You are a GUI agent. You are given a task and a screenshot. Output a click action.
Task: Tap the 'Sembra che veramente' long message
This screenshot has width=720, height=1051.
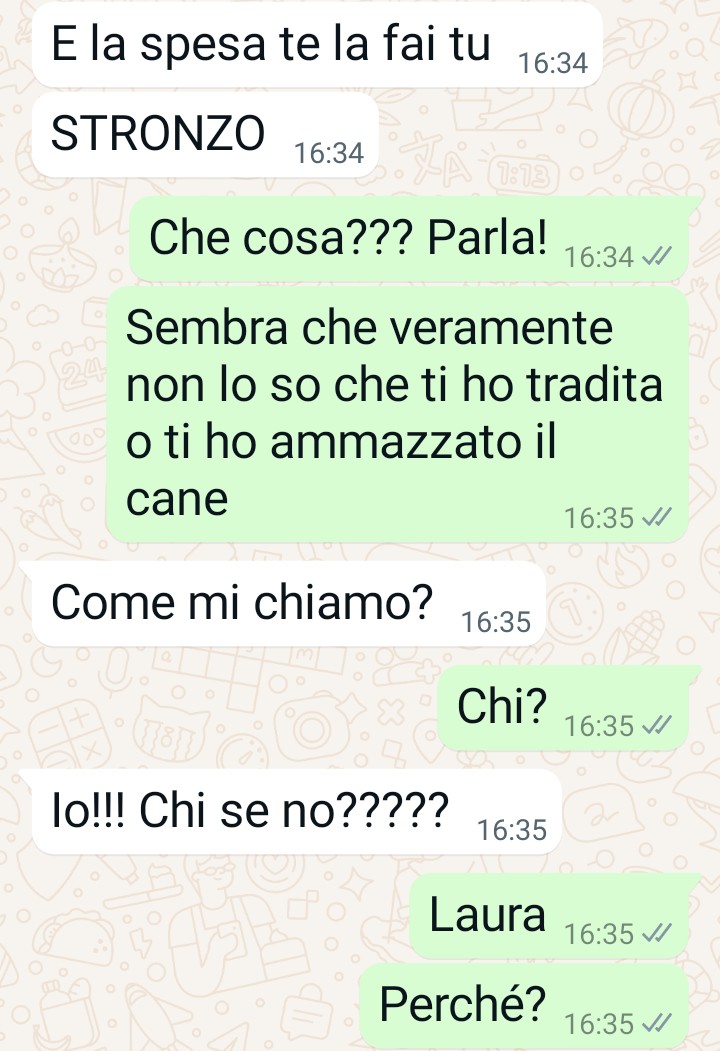point(398,414)
